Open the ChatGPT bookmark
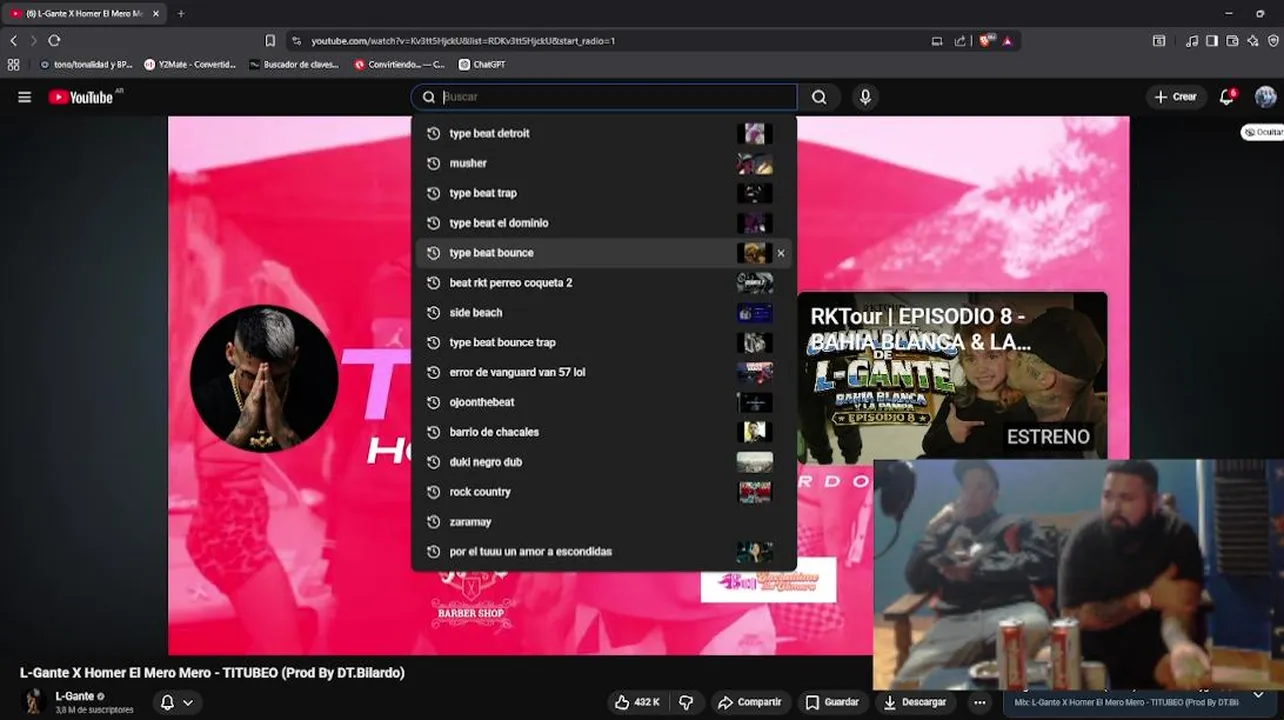This screenshot has width=1284, height=720. (x=483, y=64)
